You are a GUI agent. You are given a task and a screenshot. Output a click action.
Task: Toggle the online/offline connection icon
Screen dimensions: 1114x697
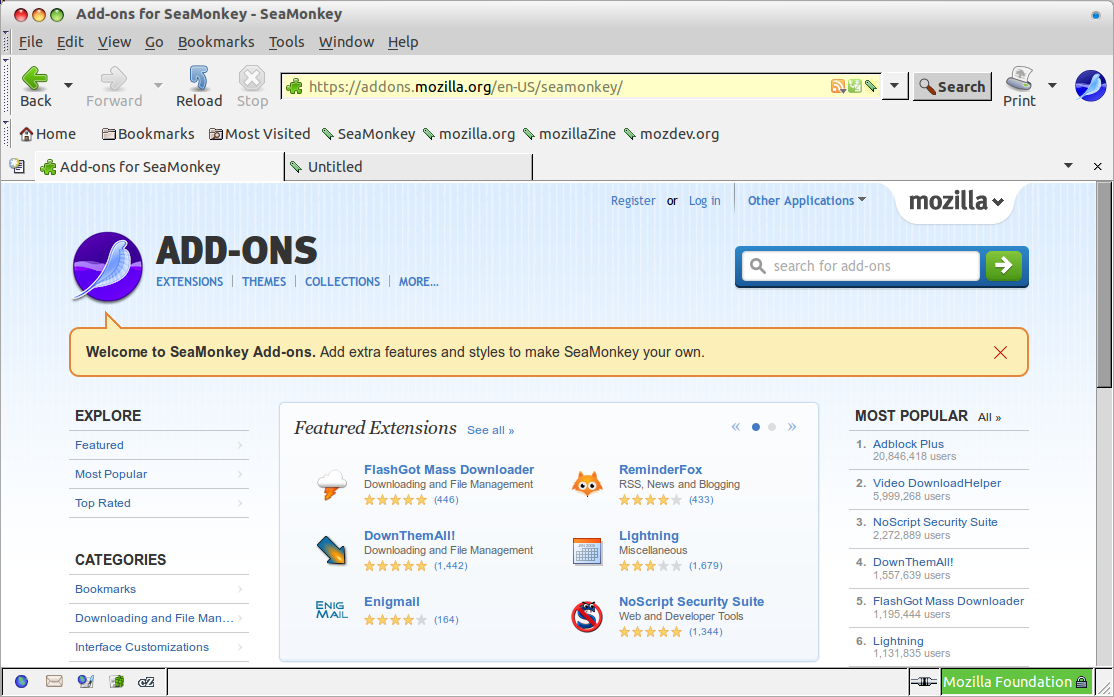point(924,682)
